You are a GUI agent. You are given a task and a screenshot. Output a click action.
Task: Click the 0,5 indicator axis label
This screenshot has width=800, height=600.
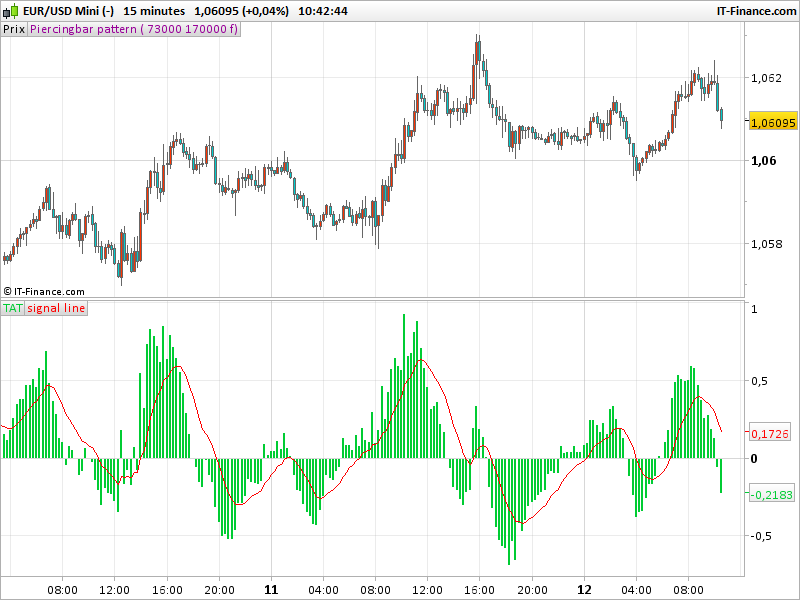tap(760, 381)
